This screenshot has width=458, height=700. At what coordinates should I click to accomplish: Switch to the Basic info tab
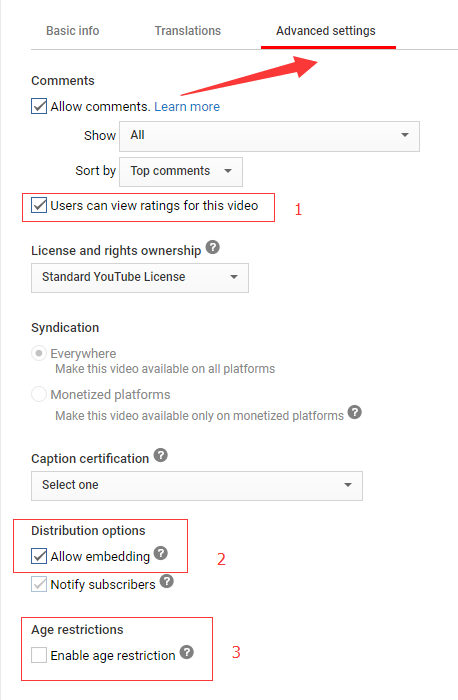[x=73, y=31]
